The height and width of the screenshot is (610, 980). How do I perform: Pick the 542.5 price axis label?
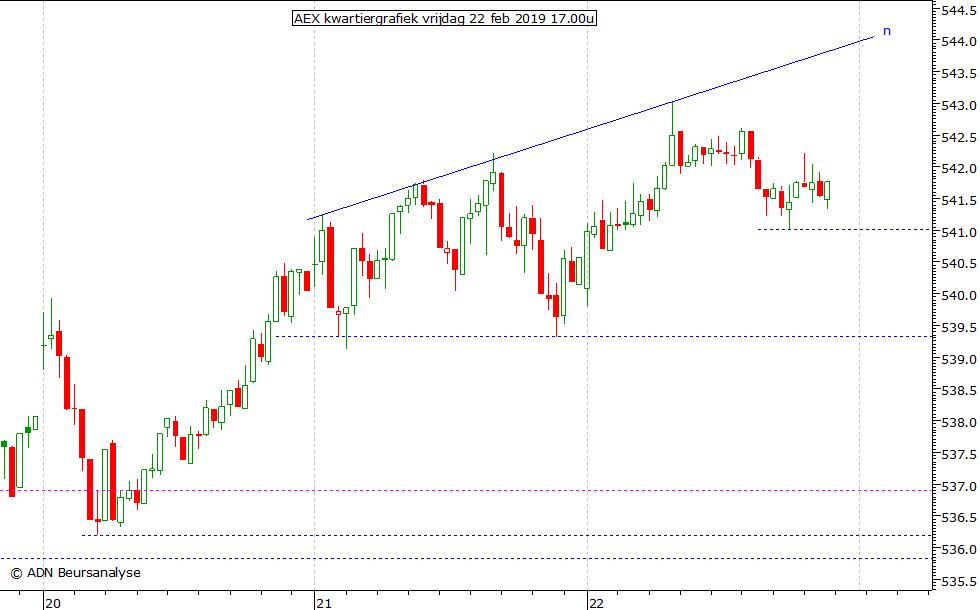959,138
